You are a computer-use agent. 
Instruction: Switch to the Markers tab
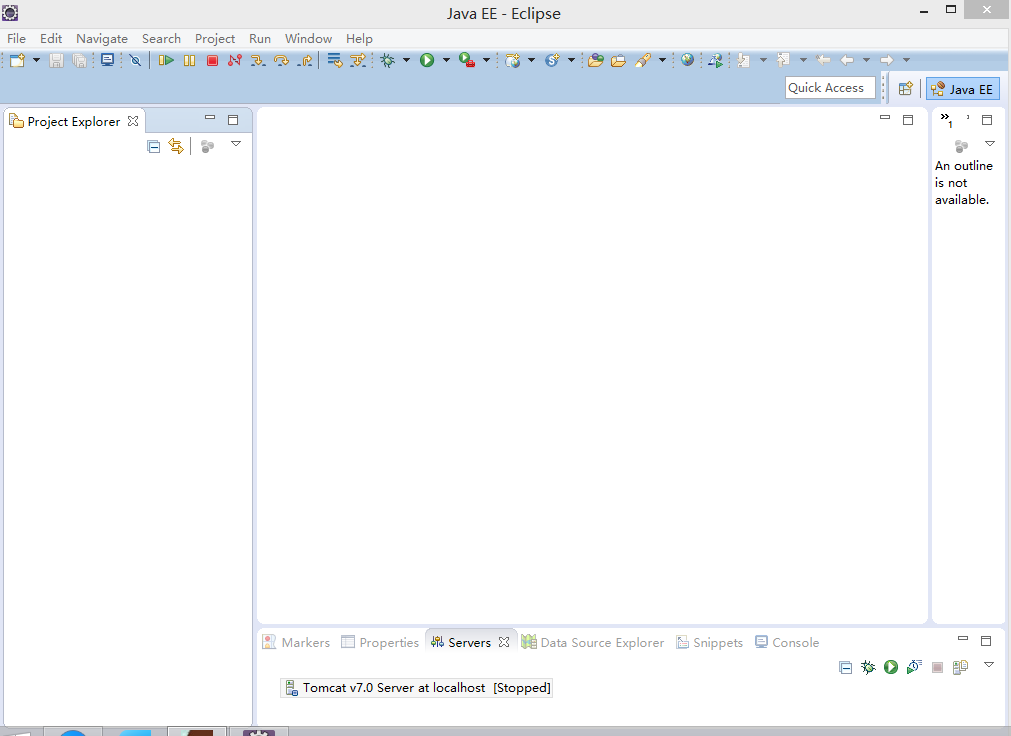pyautogui.click(x=297, y=642)
